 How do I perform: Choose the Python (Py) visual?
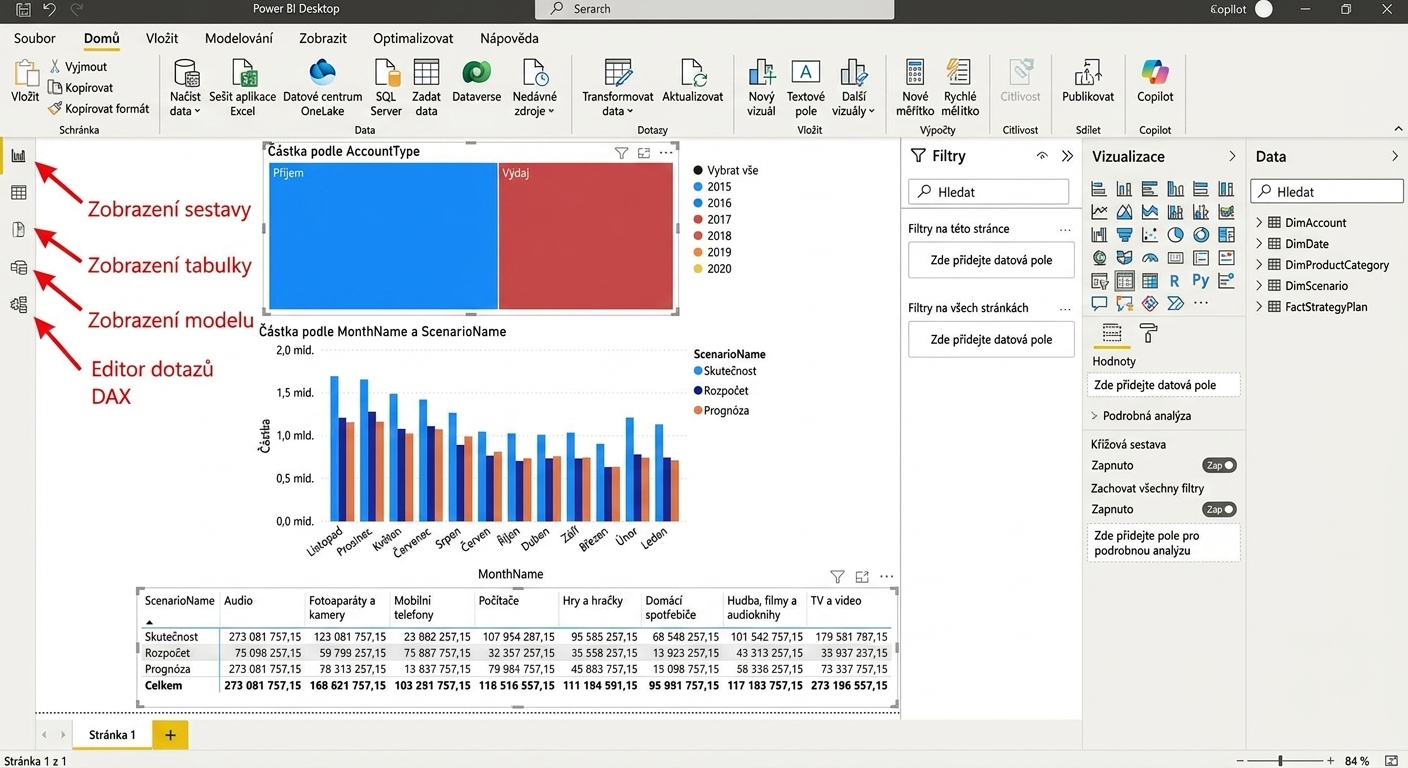1201,281
